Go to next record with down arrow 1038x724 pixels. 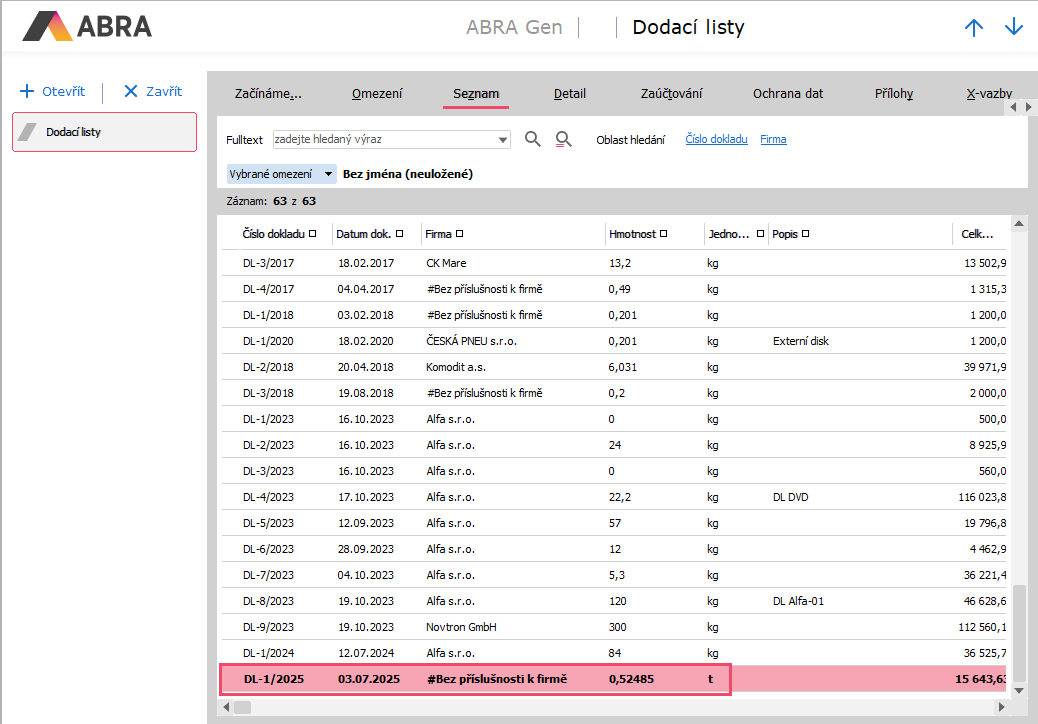coord(1014,27)
